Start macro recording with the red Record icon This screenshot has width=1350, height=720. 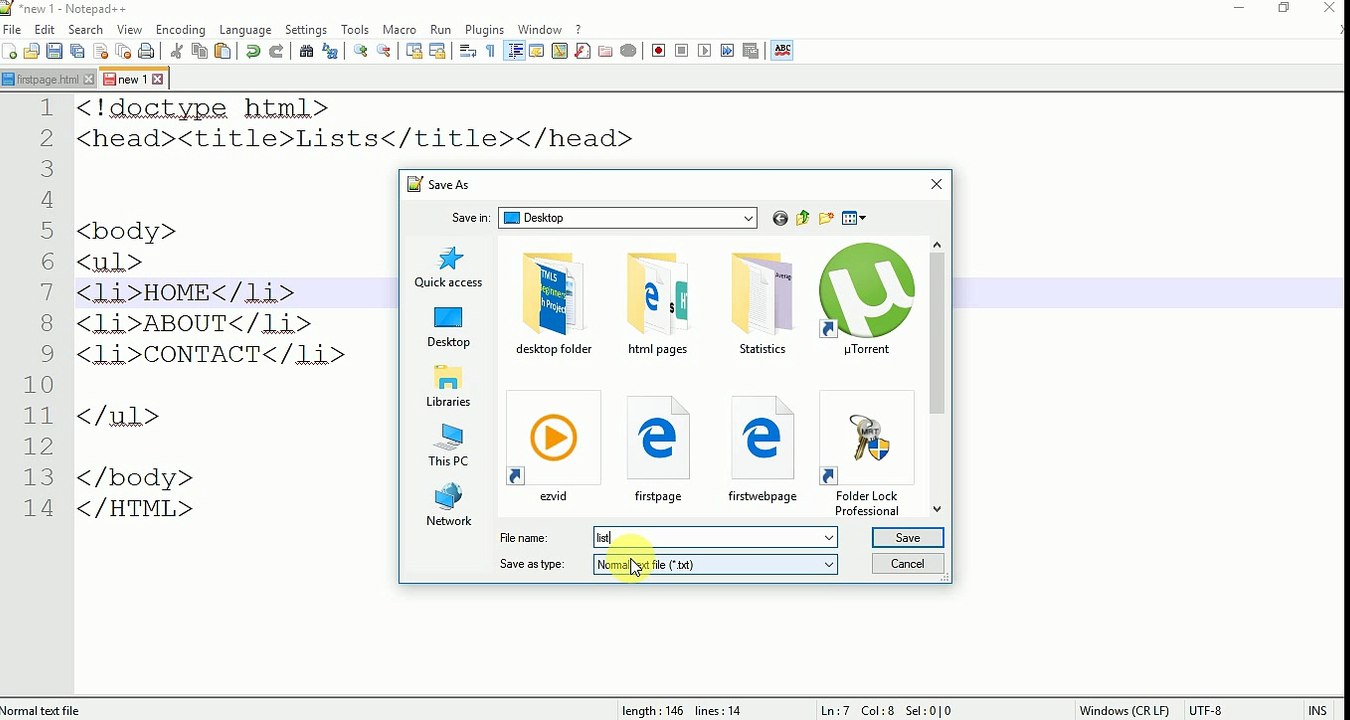tap(659, 51)
